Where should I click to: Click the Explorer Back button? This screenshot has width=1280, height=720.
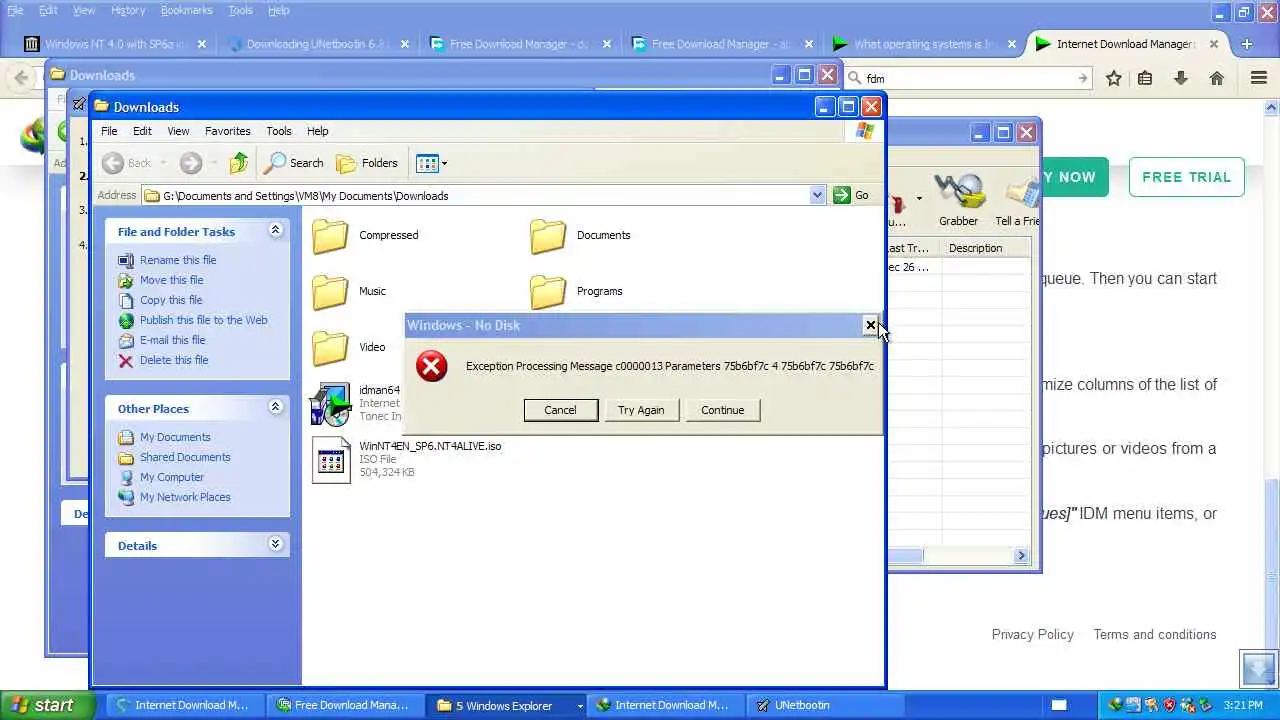pyautogui.click(x=128, y=163)
